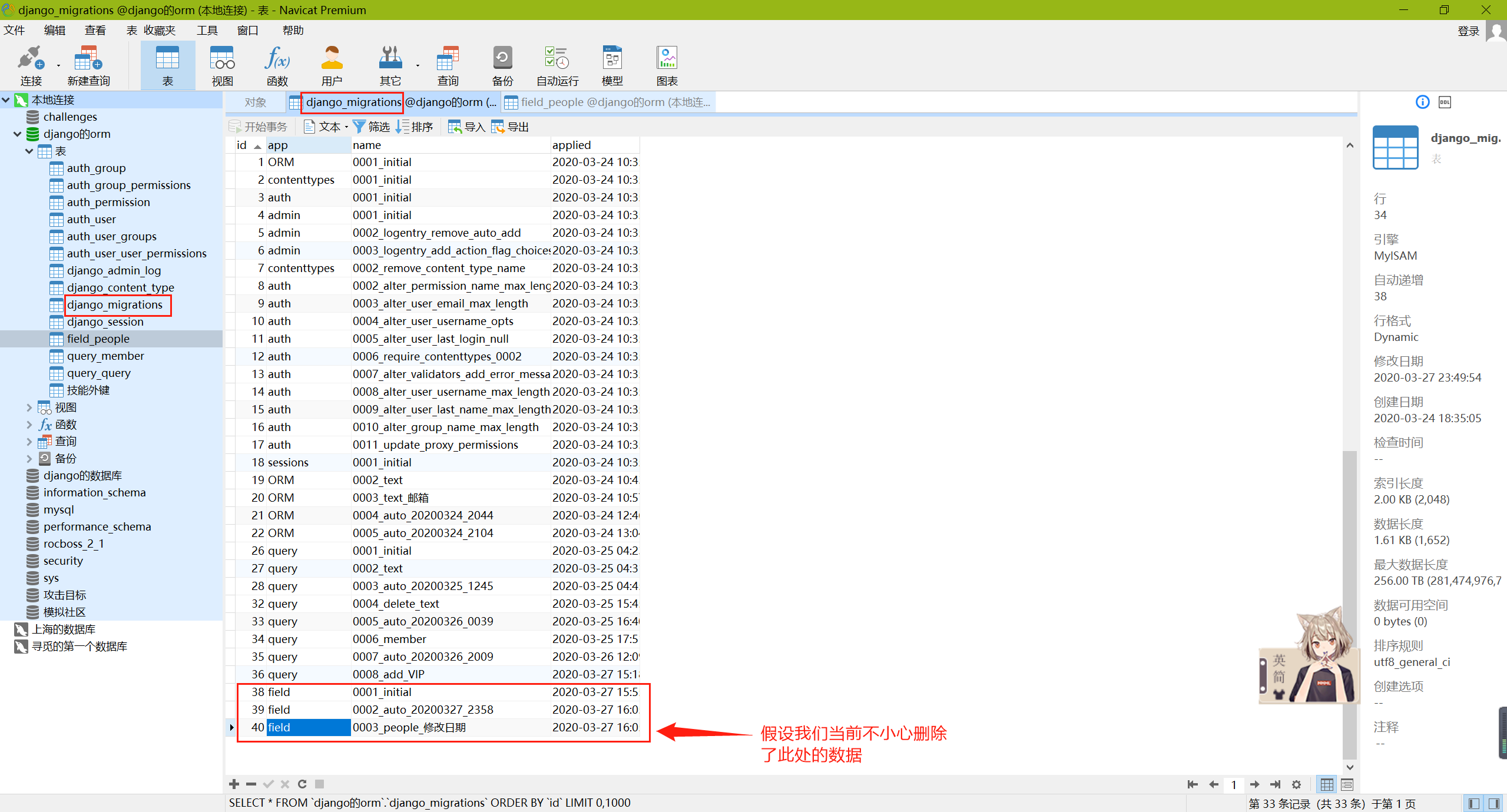Image resolution: width=1507 pixels, height=812 pixels.
Task: Click the refresh icon below the grid
Action: click(302, 784)
